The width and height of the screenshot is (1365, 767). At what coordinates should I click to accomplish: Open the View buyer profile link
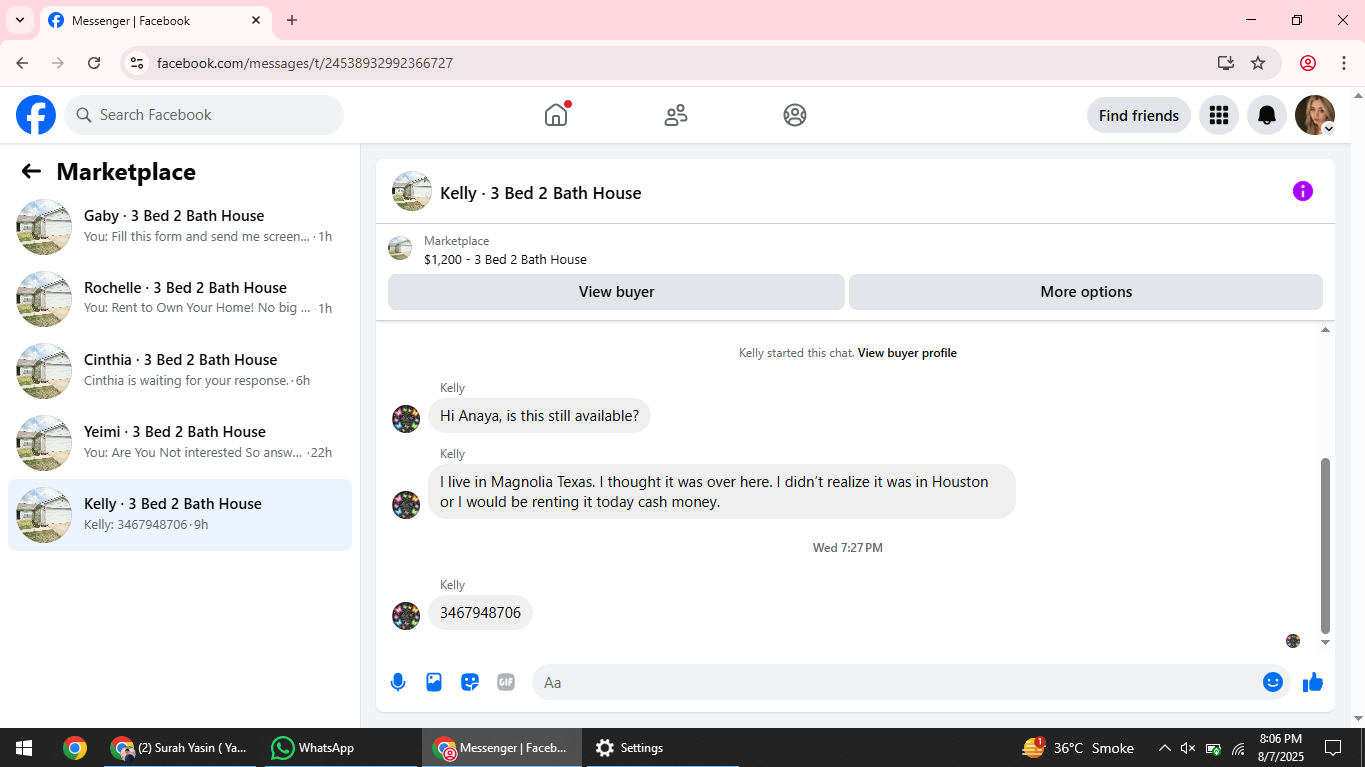coord(907,353)
